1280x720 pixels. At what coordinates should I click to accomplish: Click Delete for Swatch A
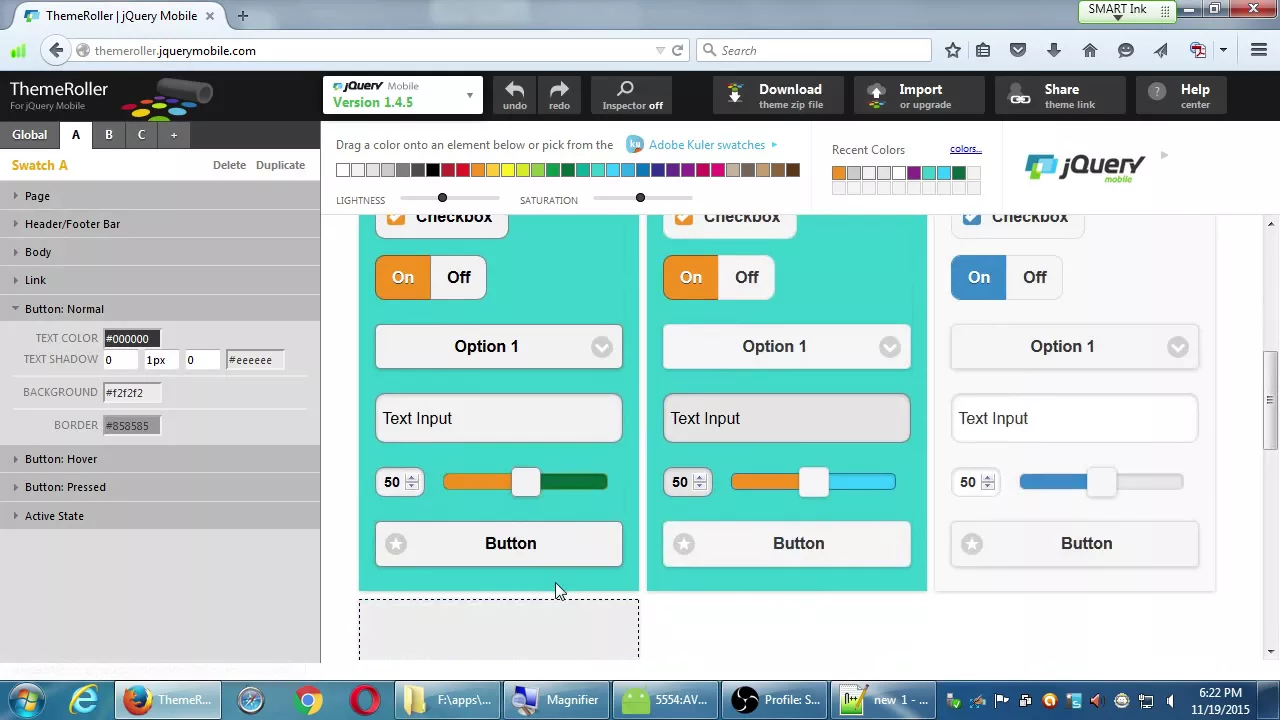pyautogui.click(x=229, y=165)
